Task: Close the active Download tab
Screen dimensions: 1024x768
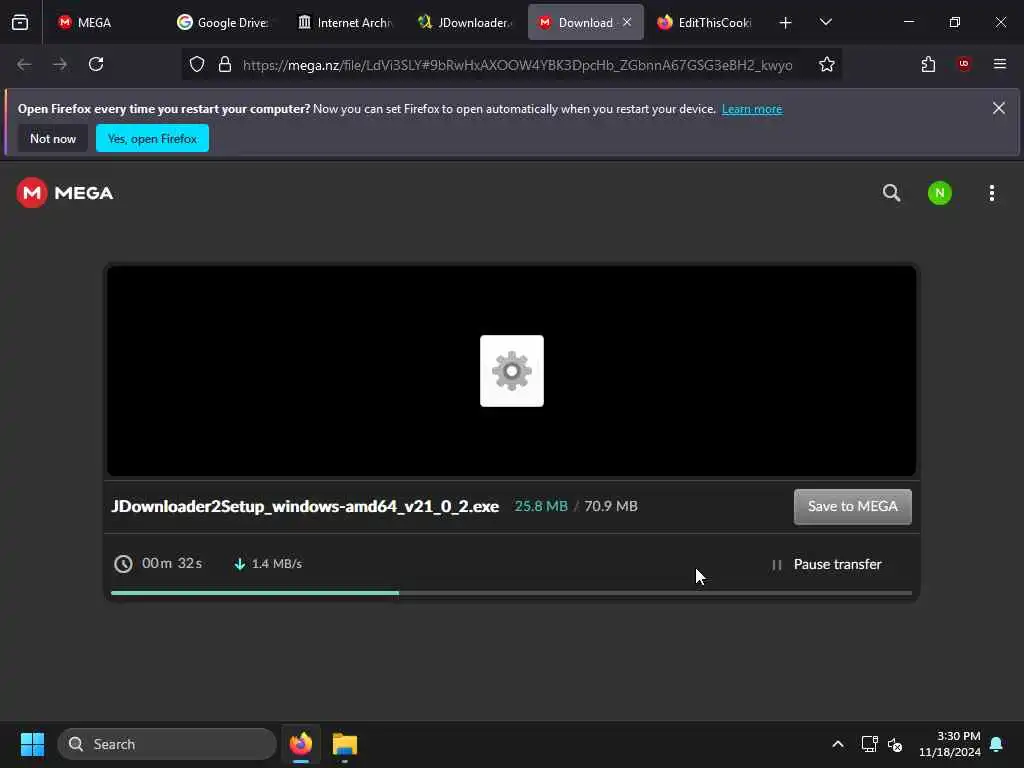Action: (x=627, y=22)
